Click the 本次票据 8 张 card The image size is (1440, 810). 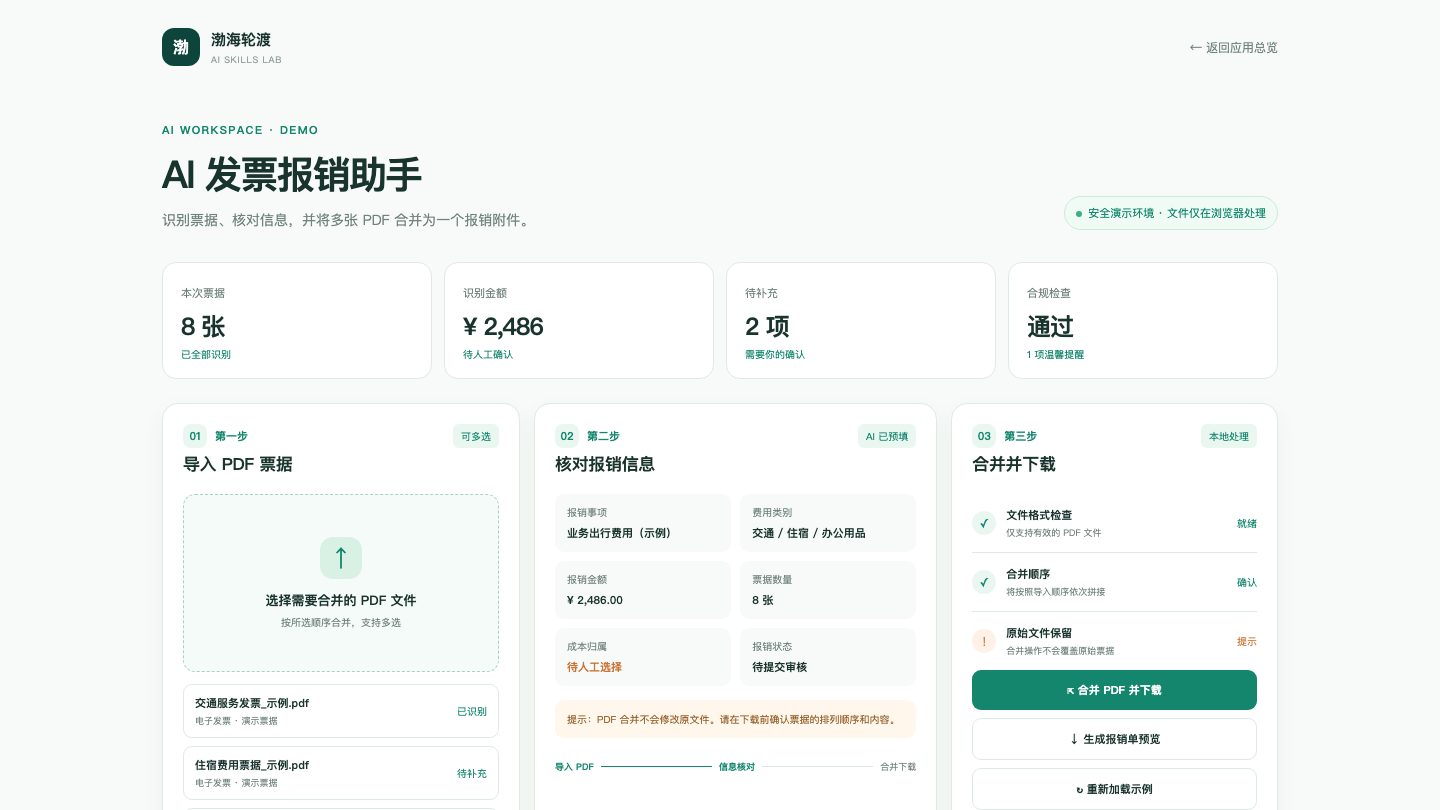coord(297,320)
